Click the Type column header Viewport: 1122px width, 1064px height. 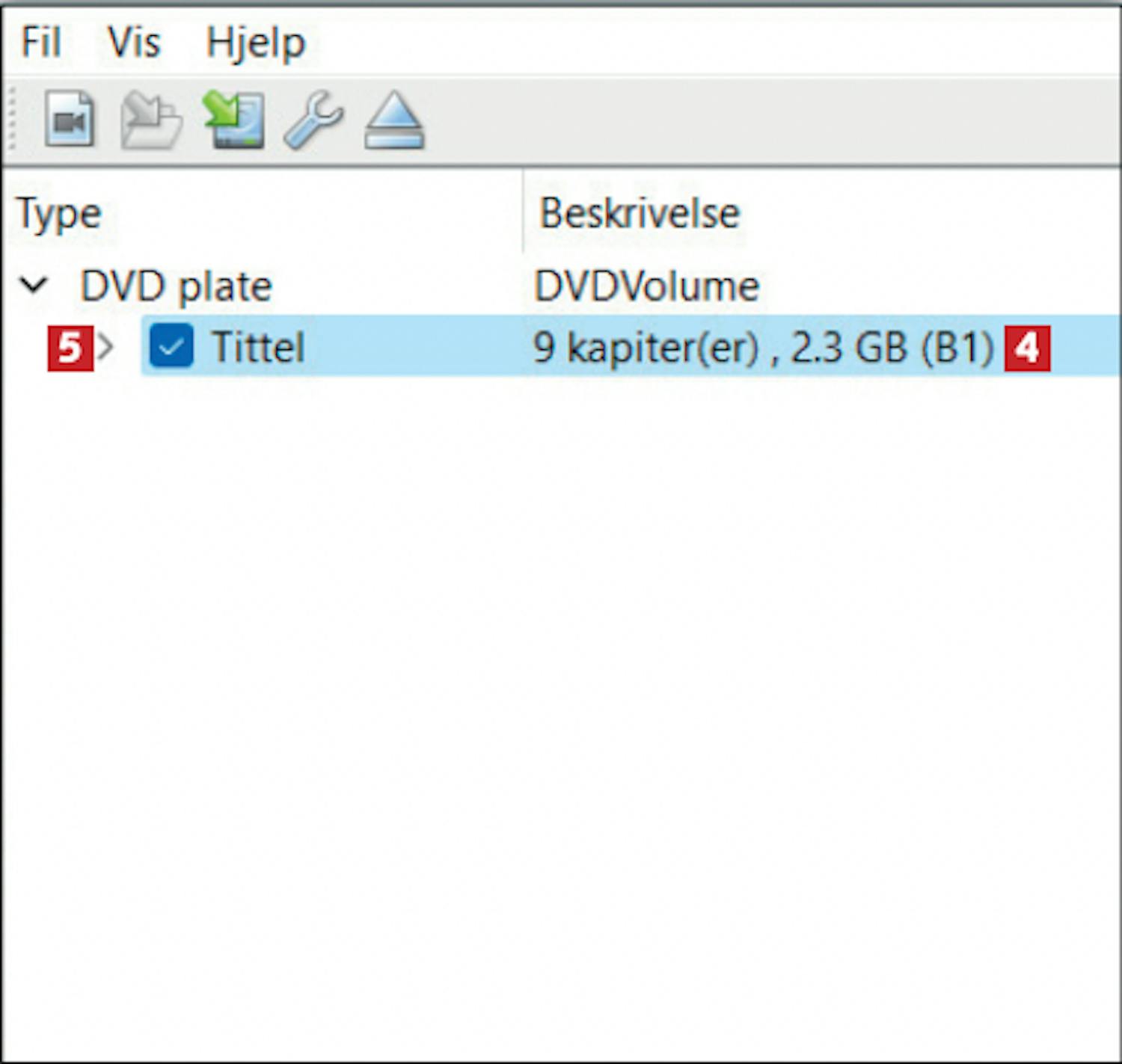point(59,214)
